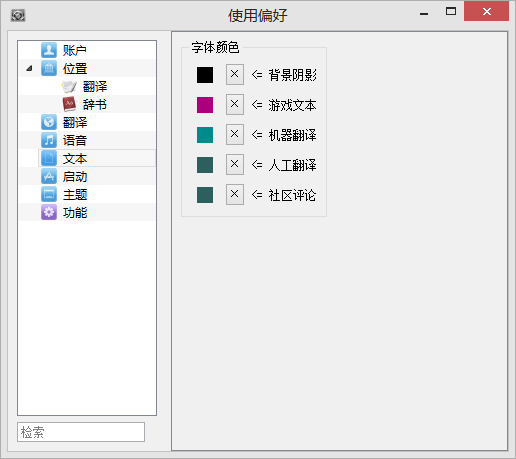Pick the black 背景阴影 color swatch
Screen dimensions: 516x459
205,75
